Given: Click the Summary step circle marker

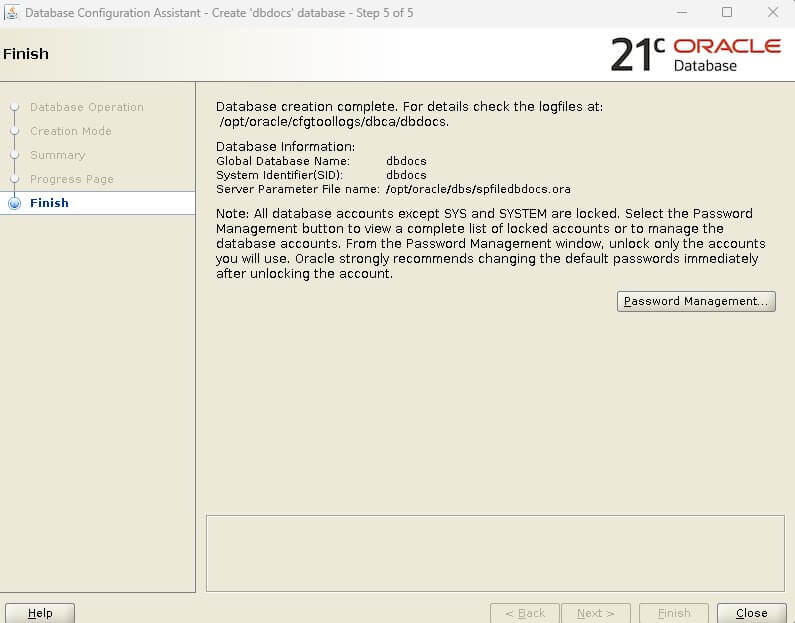Looking at the screenshot, I should click(15, 155).
